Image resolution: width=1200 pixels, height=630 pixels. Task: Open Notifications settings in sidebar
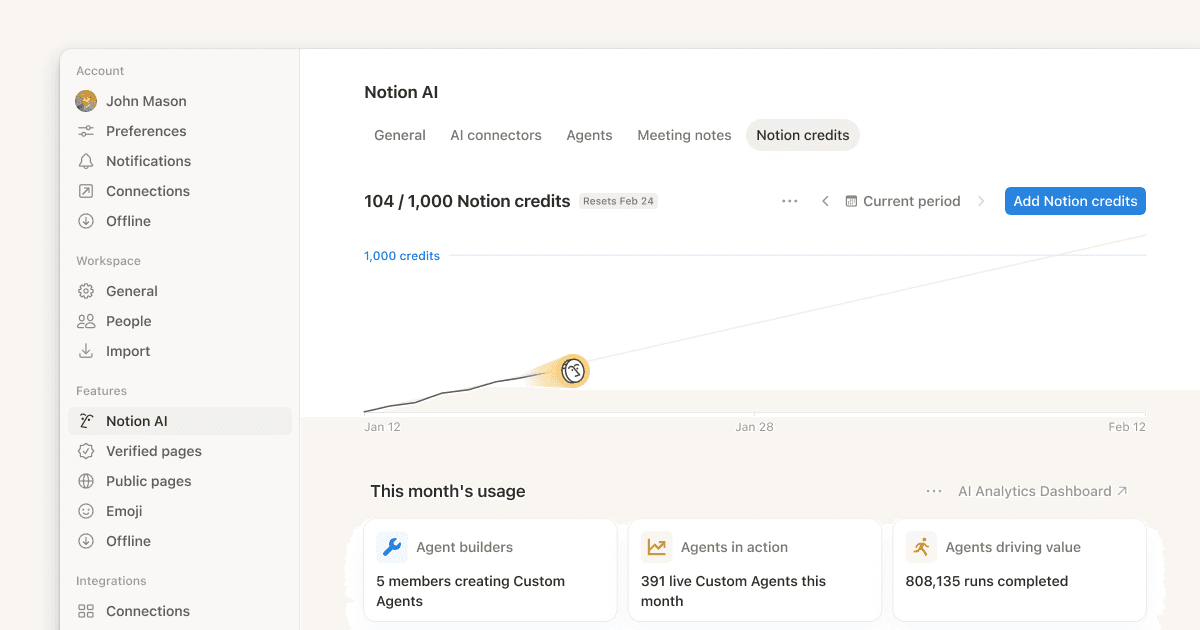click(180, 161)
